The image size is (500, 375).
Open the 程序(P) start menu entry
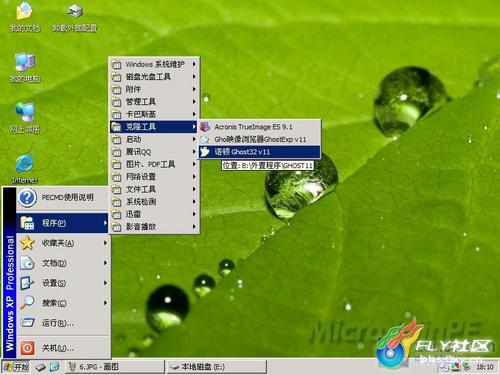point(62,223)
